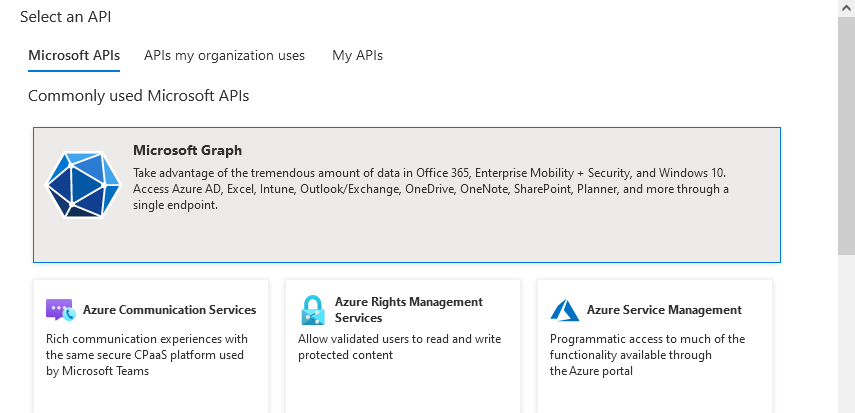
Task: Click the 'Rich communication experiences' description text
Action: pyautogui.click(x=147, y=355)
